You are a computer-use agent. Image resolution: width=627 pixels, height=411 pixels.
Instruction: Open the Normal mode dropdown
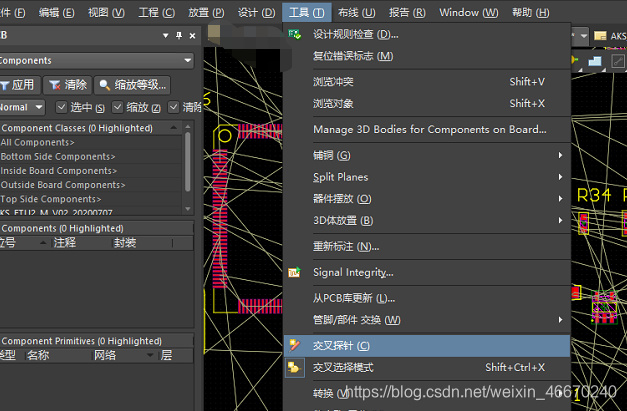click(x=38, y=107)
